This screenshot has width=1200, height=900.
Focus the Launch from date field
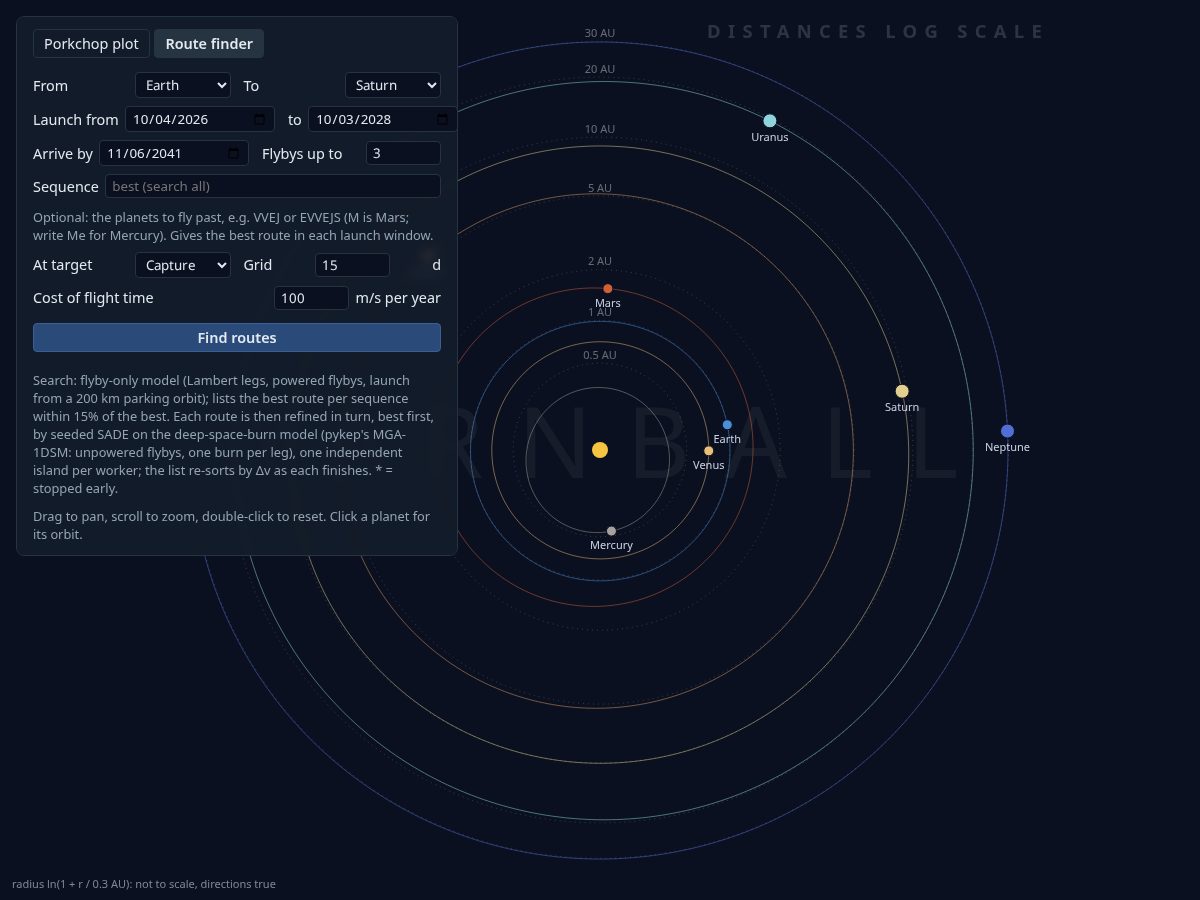coord(200,120)
